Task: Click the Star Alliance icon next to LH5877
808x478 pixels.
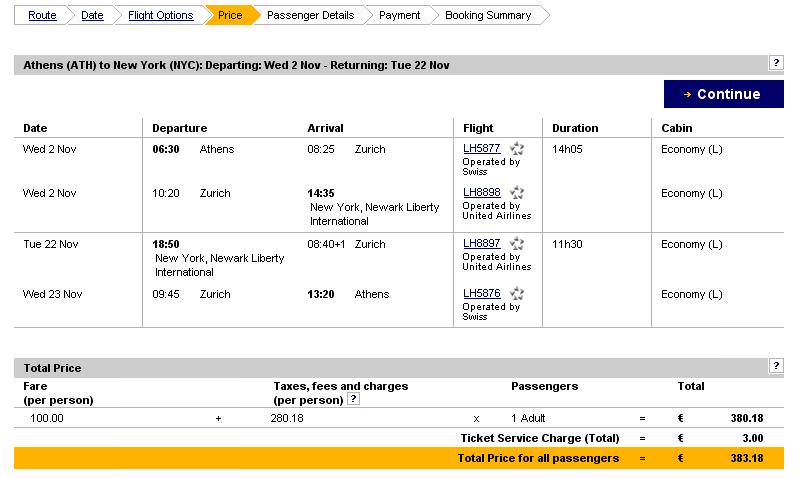Action: point(517,149)
